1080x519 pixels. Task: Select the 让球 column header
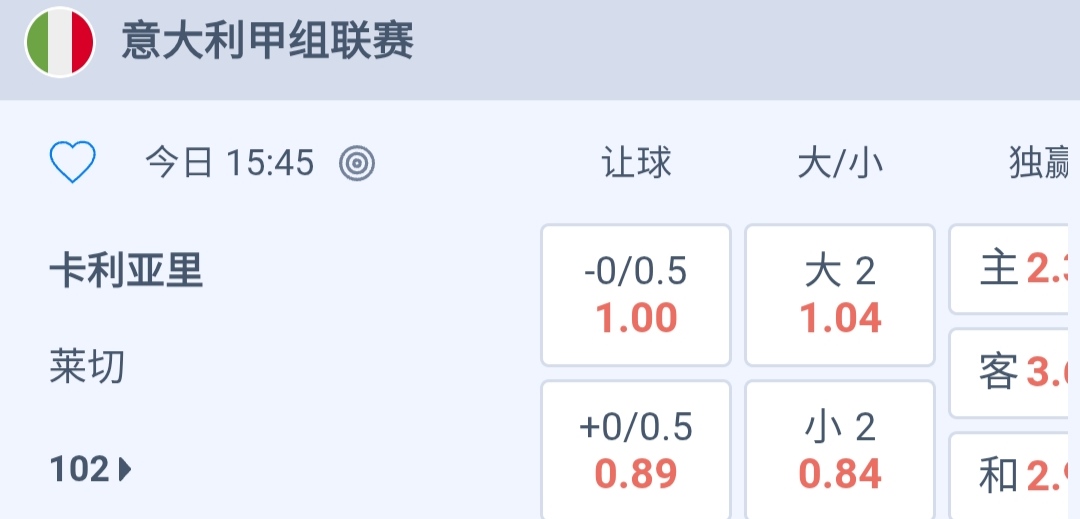click(x=636, y=163)
